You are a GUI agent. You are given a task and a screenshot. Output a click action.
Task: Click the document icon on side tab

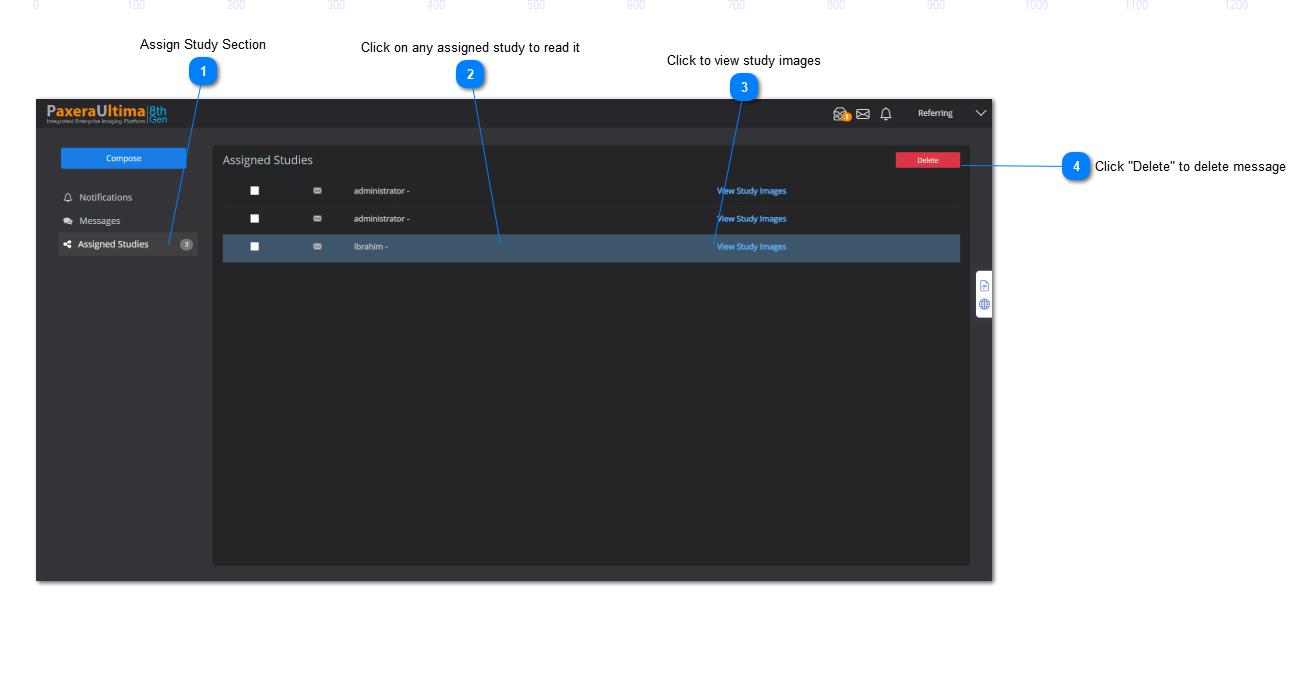tap(984, 286)
